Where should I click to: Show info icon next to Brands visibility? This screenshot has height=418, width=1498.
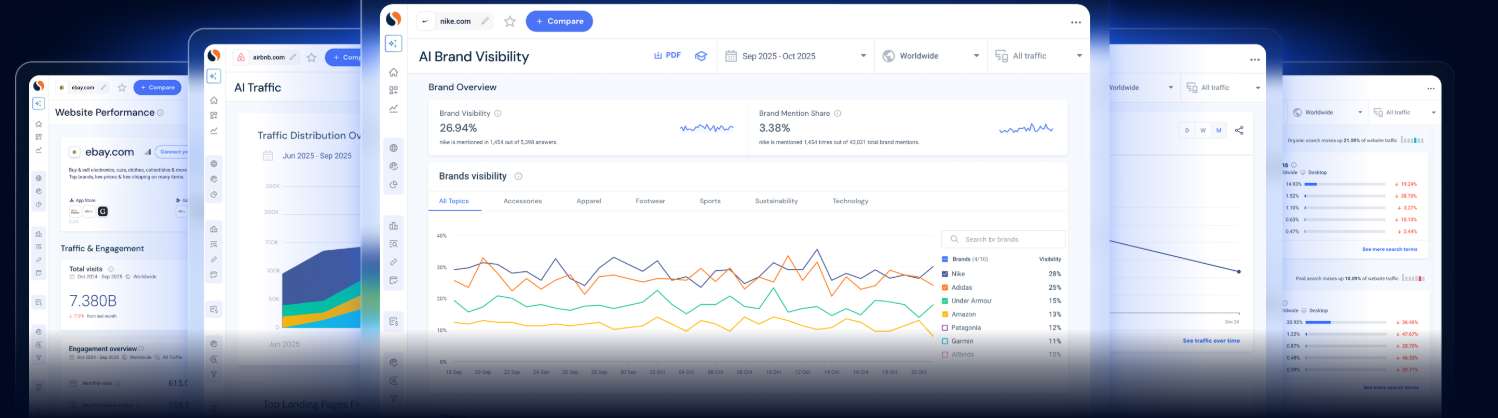(x=518, y=176)
